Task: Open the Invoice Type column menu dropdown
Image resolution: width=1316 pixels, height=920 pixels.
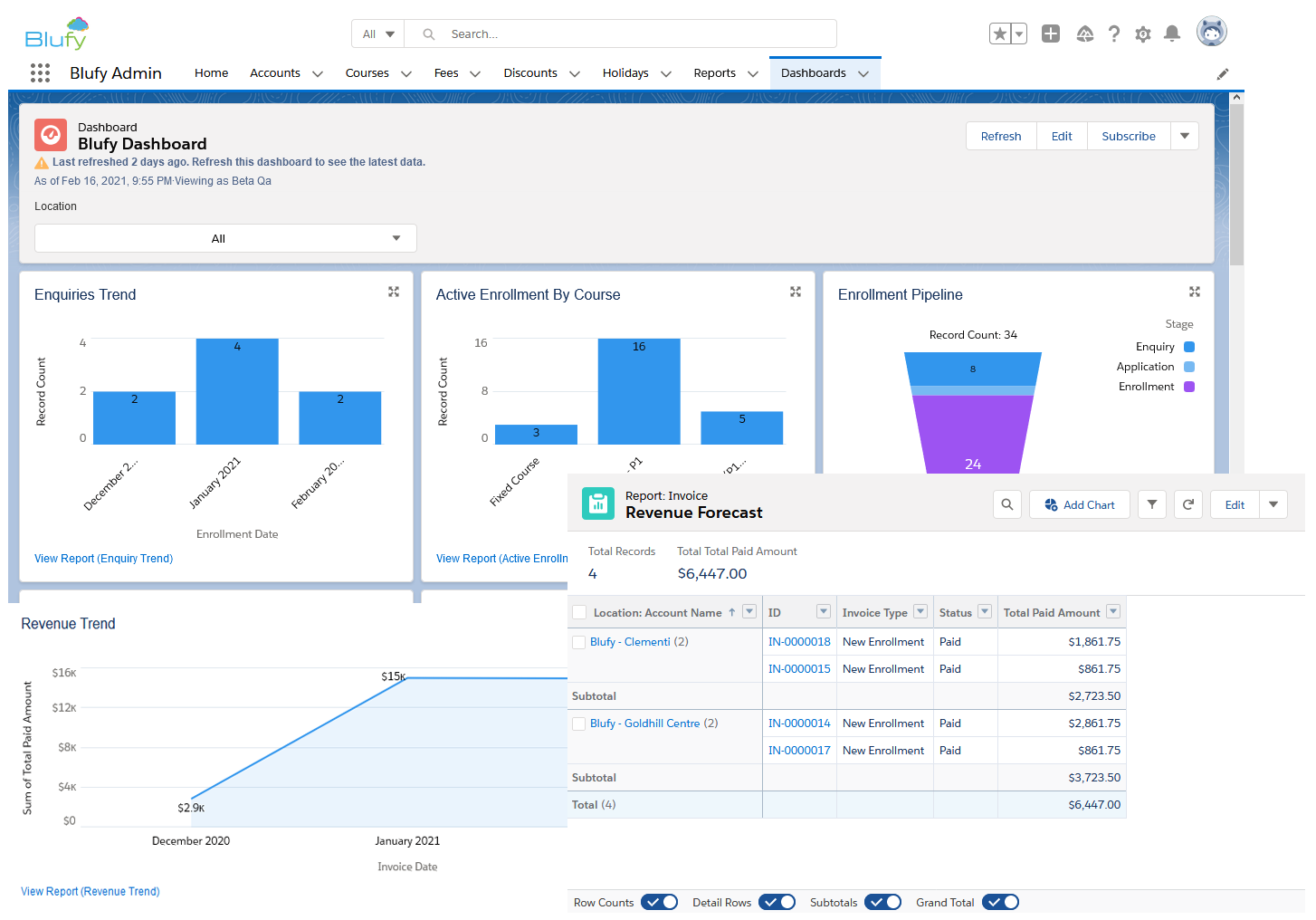Action: pyautogui.click(x=920, y=612)
